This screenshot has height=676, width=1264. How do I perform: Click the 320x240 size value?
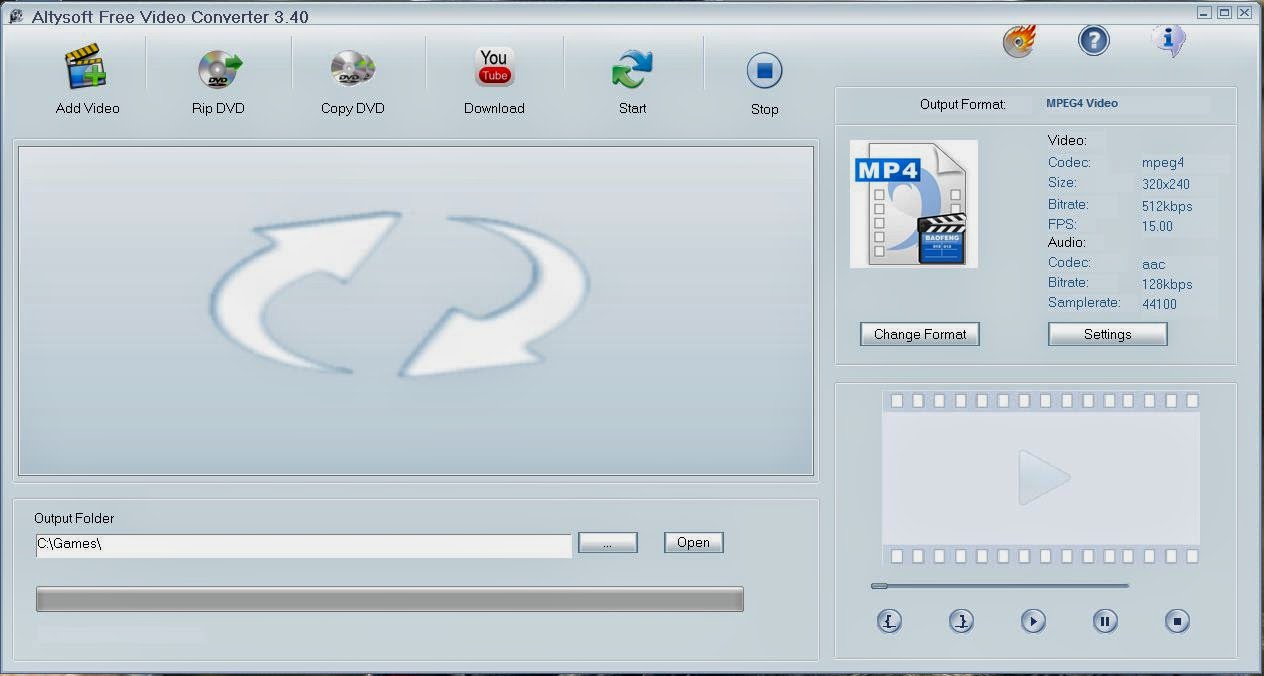coord(1166,184)
